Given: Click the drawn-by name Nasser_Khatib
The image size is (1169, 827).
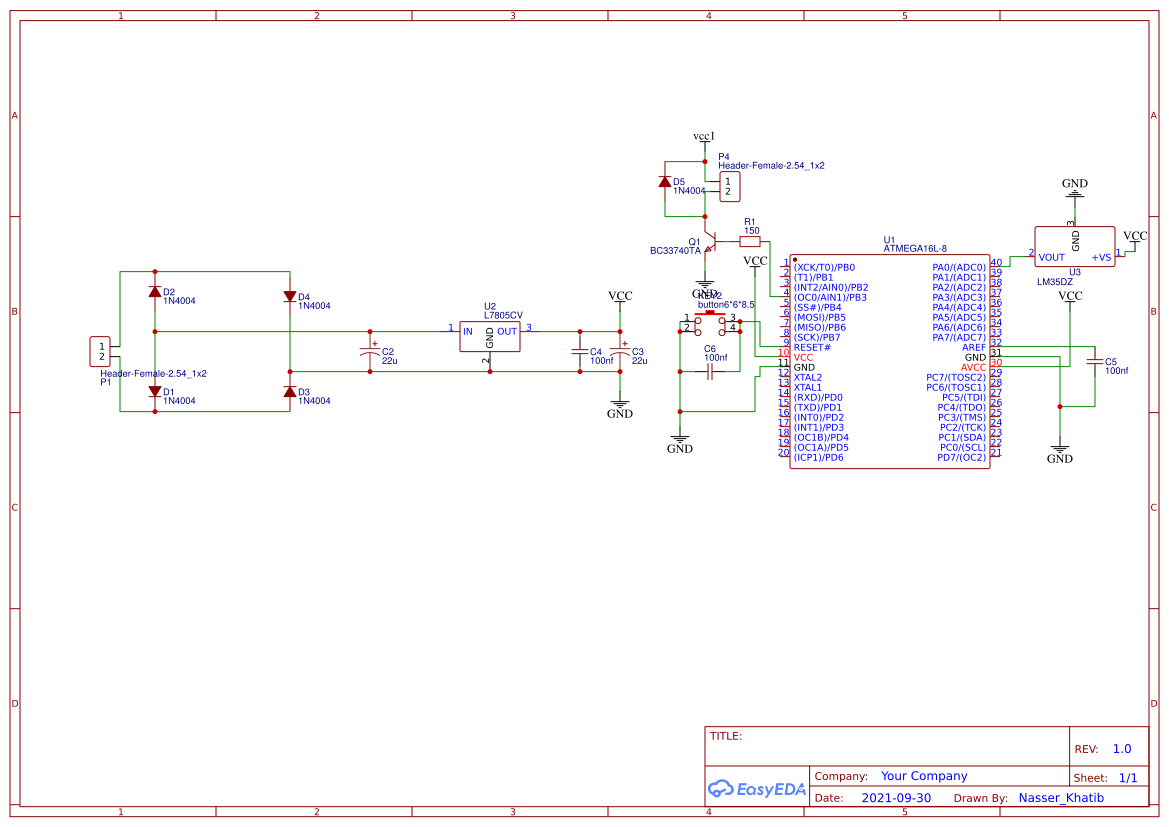Looking at the screenshot, I should [1060, 797].
